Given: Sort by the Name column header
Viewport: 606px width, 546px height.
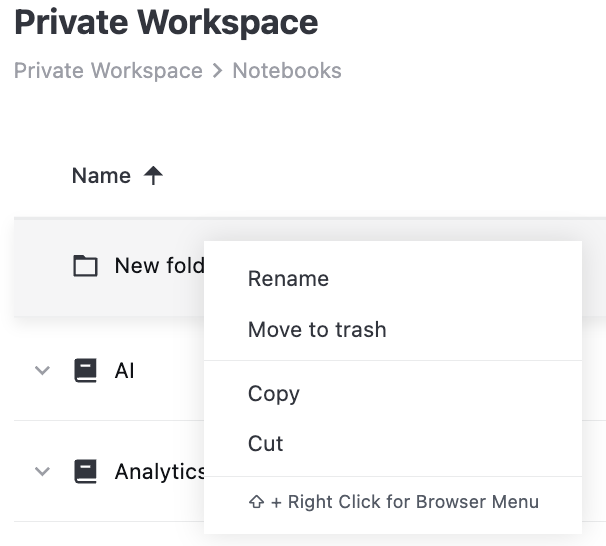Looking at the screenshot, I should pos(101,176).
